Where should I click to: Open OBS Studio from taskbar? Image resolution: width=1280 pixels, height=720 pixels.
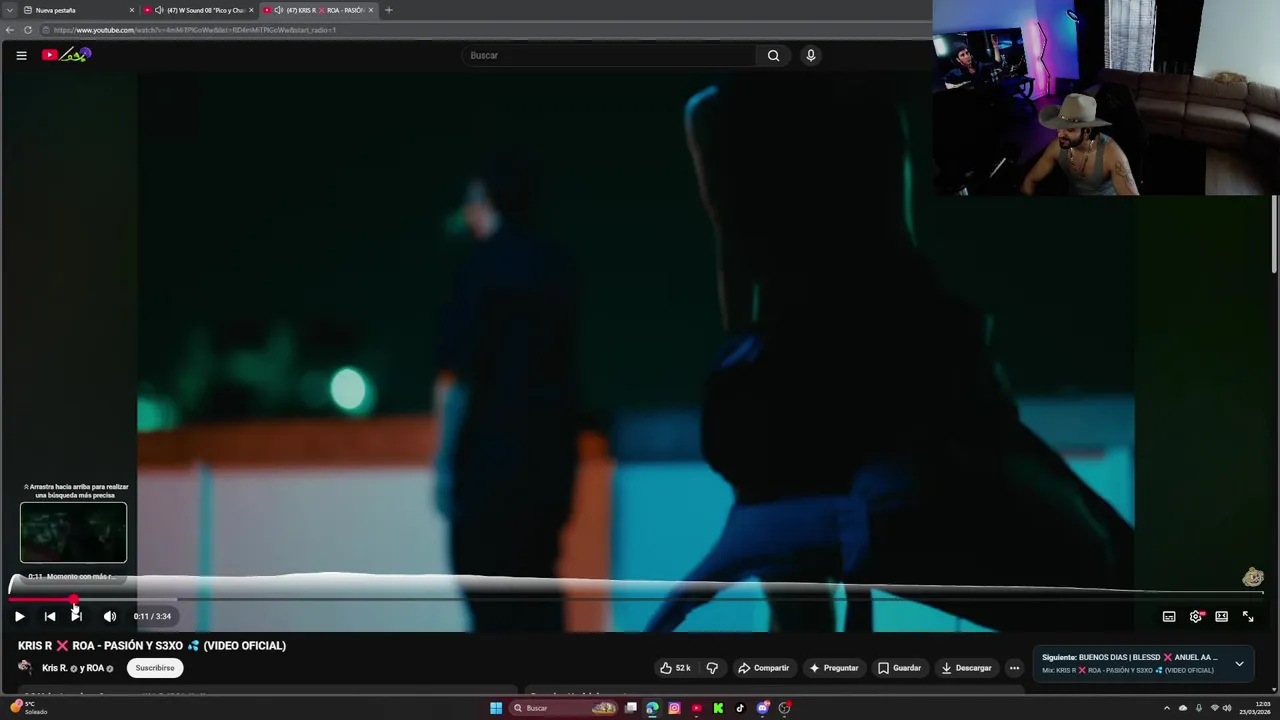pyautogui.click(x=785, y=708)
